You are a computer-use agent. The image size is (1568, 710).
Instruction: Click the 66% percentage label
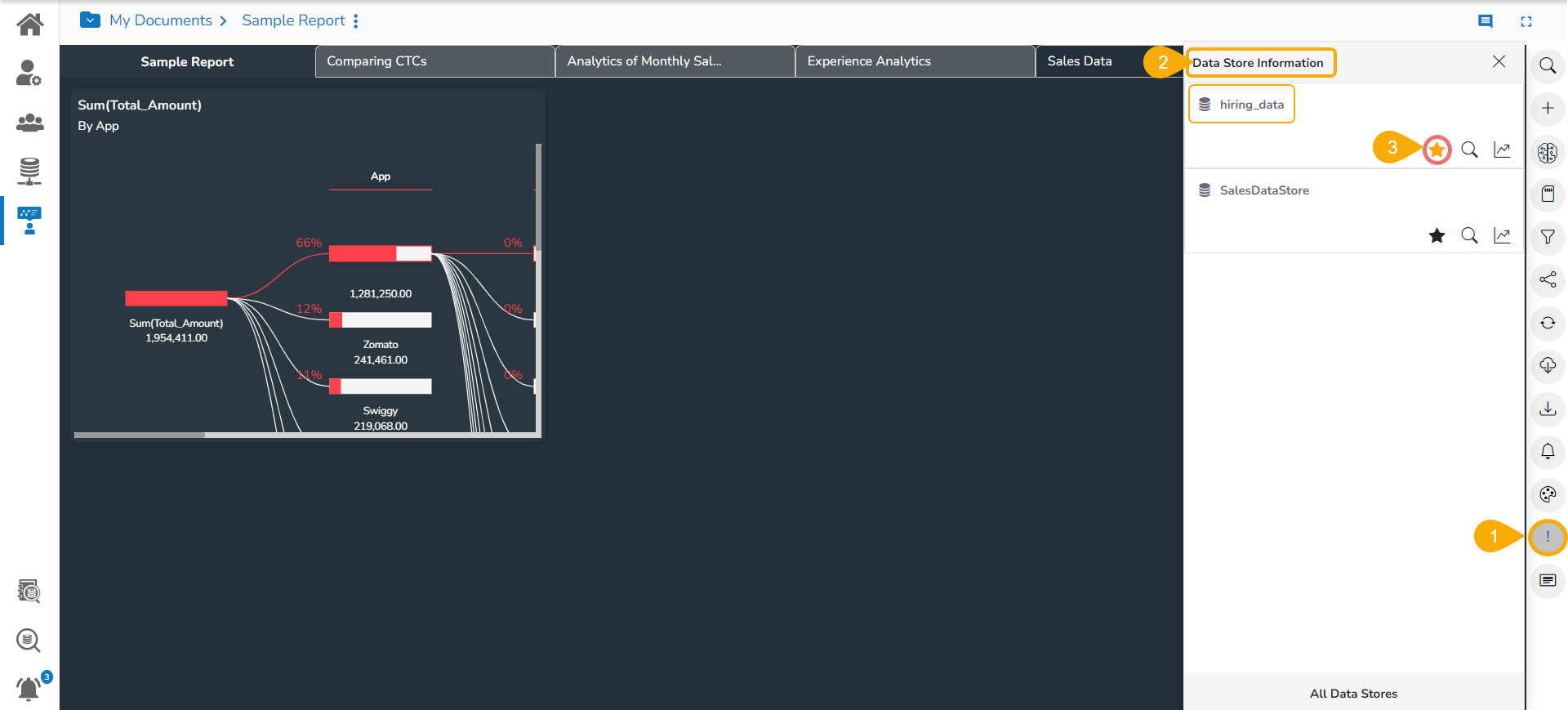tap(309, 243)
